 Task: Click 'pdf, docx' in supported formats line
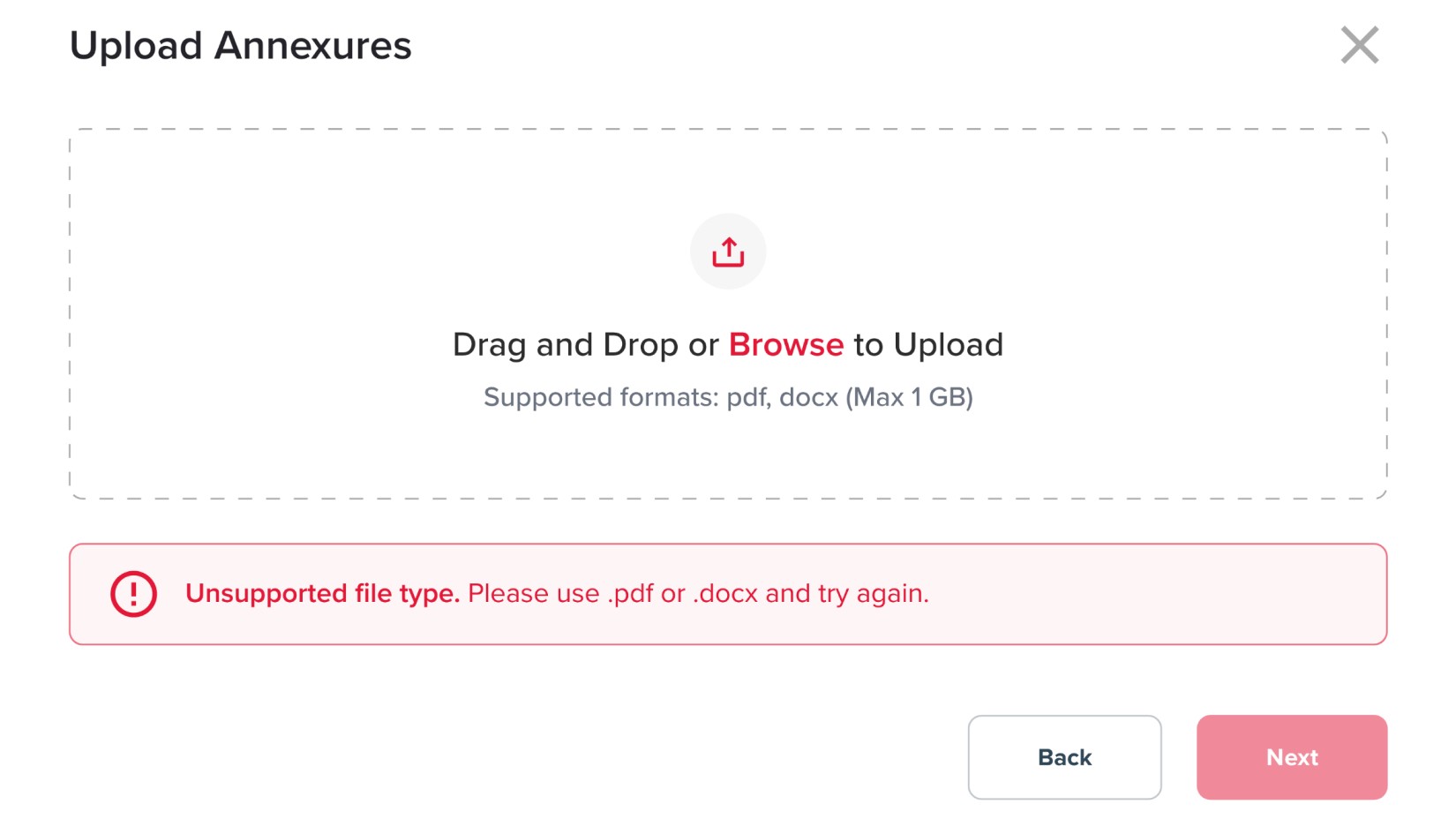[x=782, y=397]
